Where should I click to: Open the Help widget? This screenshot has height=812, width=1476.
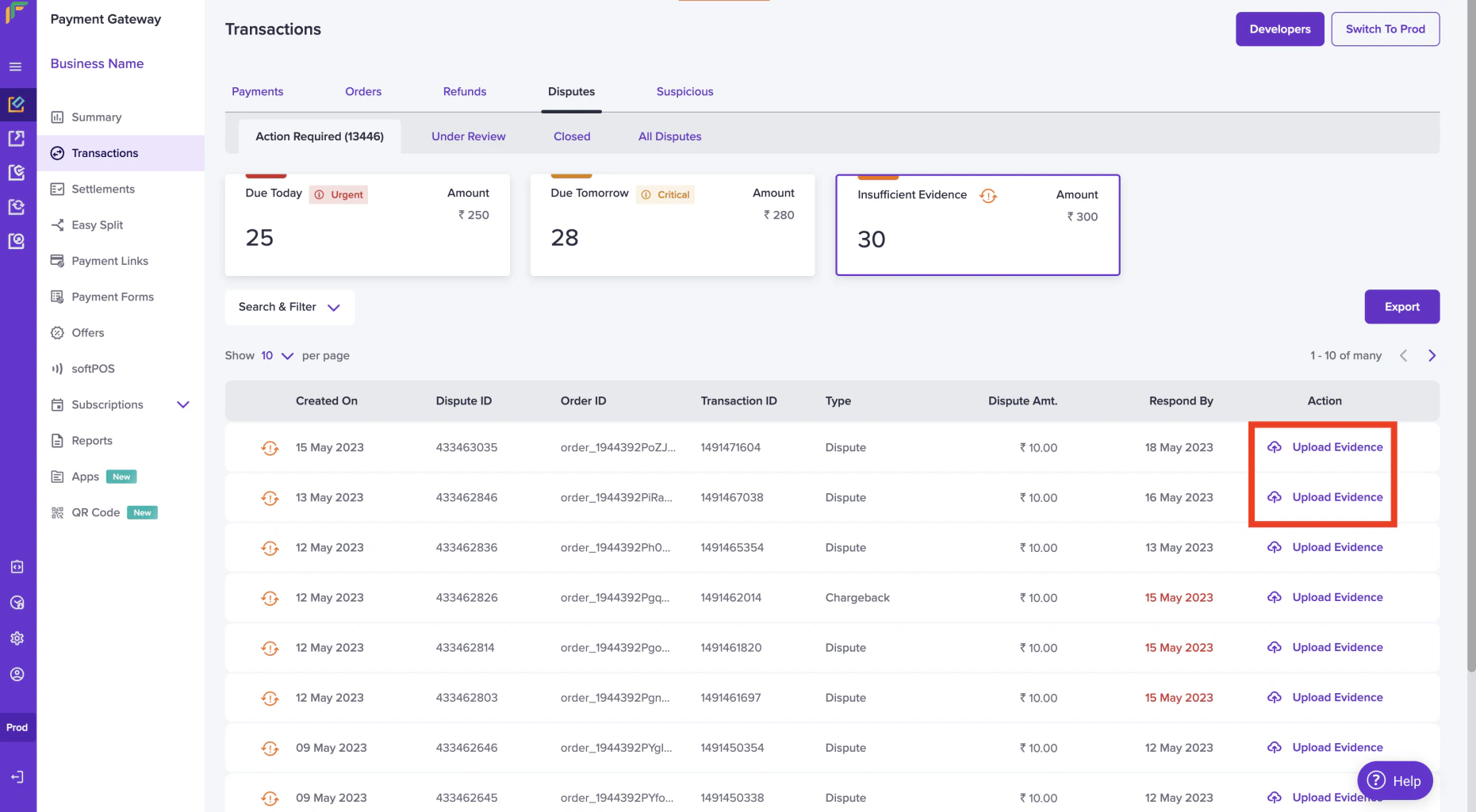tap(1394, 781)
